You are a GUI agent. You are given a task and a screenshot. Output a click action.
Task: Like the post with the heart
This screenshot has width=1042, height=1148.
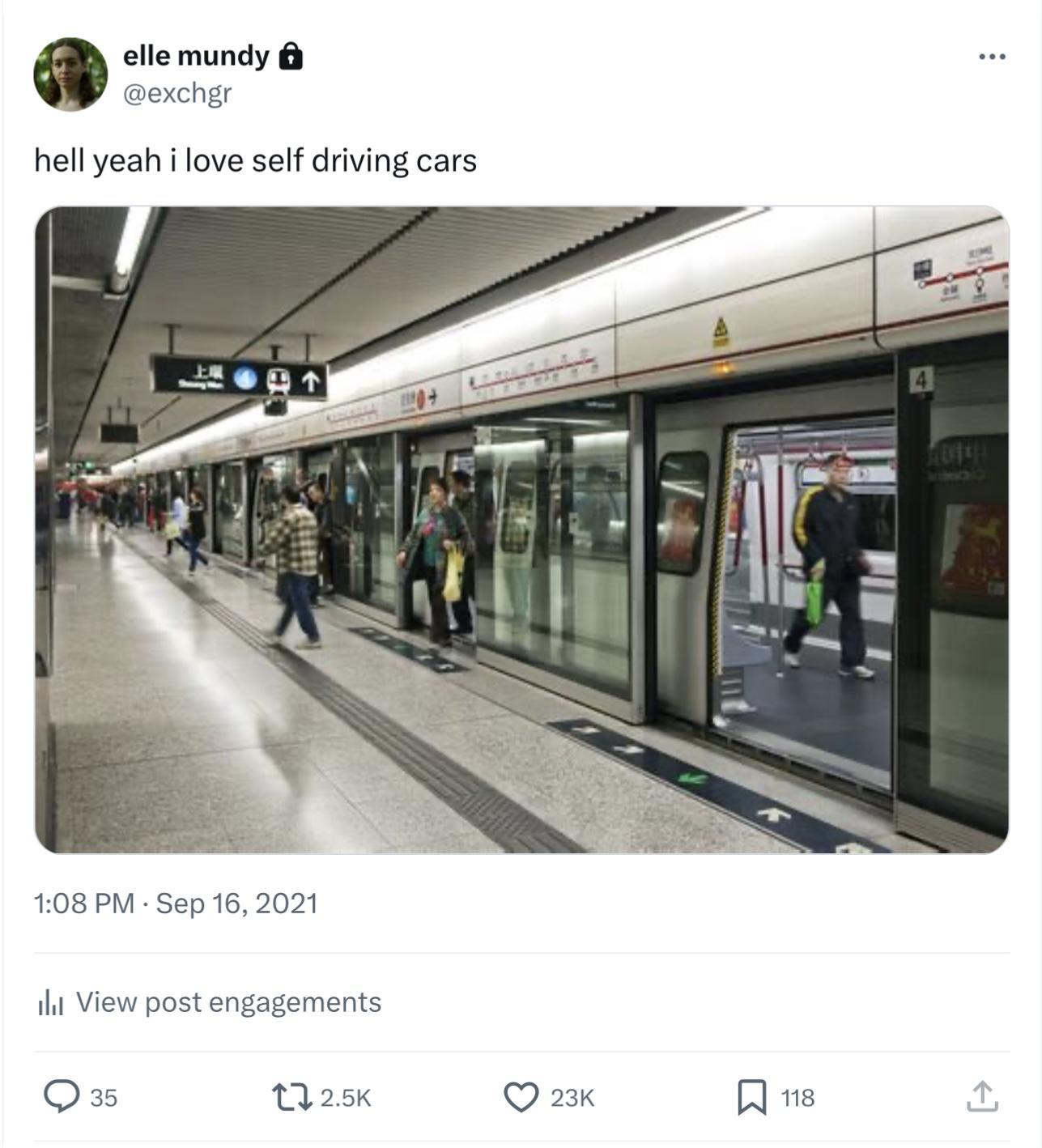tap(521, 1097)
